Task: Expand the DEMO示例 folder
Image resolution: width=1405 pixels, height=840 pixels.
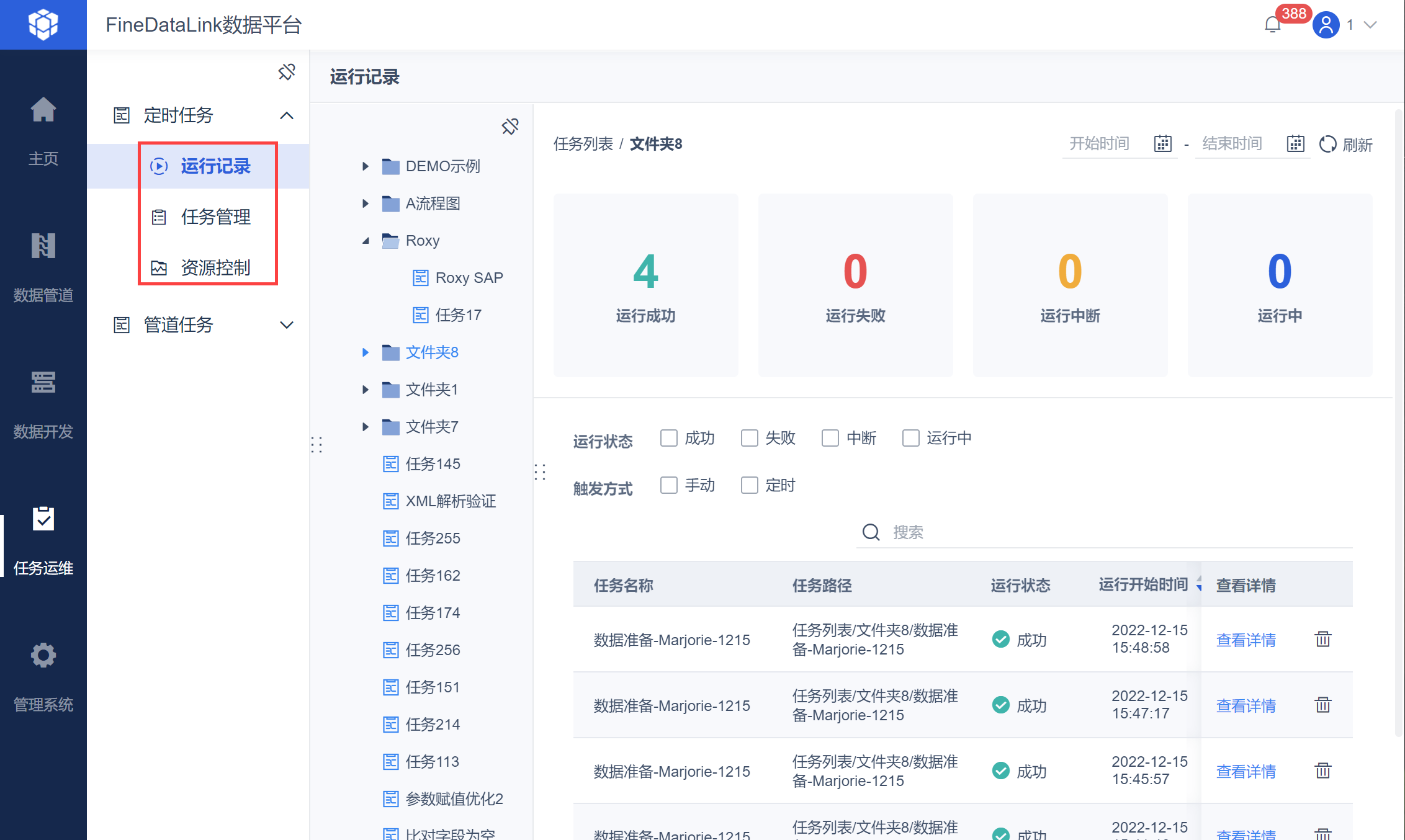Action: click(366, 166)
